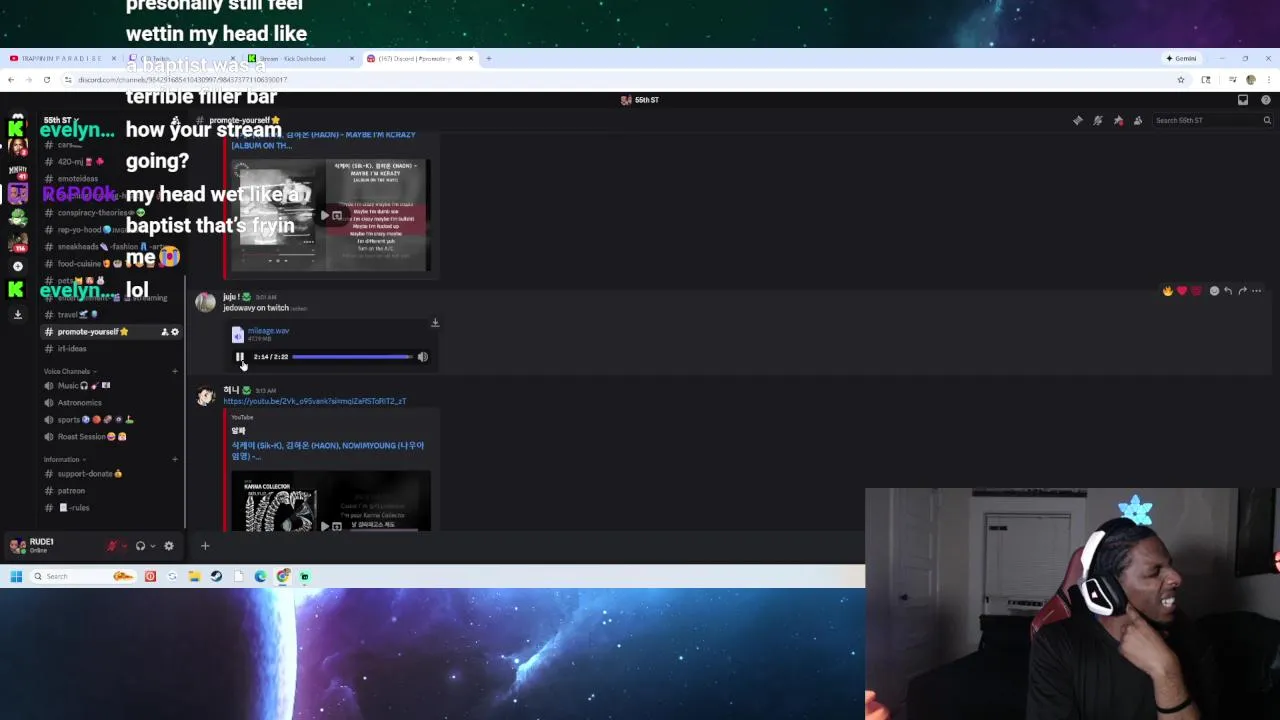The width and height of the screenshot is (1280, 720).
Task: Reload the page in Chrome
Action: pyautogui.click(x=46, y=79)
